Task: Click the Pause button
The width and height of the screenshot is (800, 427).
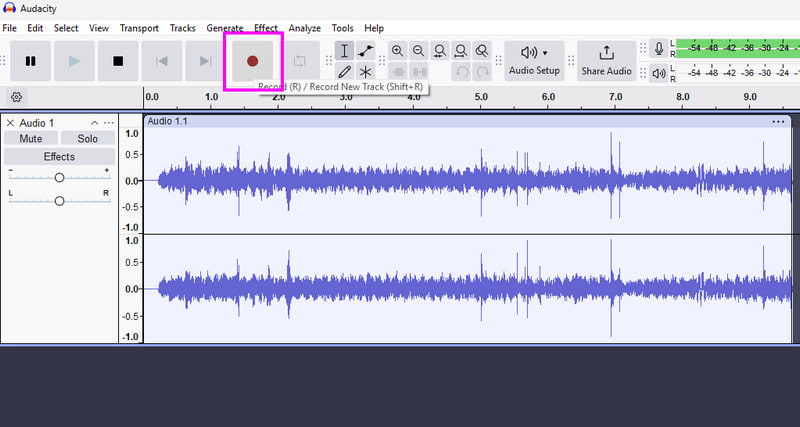Action: coord(31,61)
